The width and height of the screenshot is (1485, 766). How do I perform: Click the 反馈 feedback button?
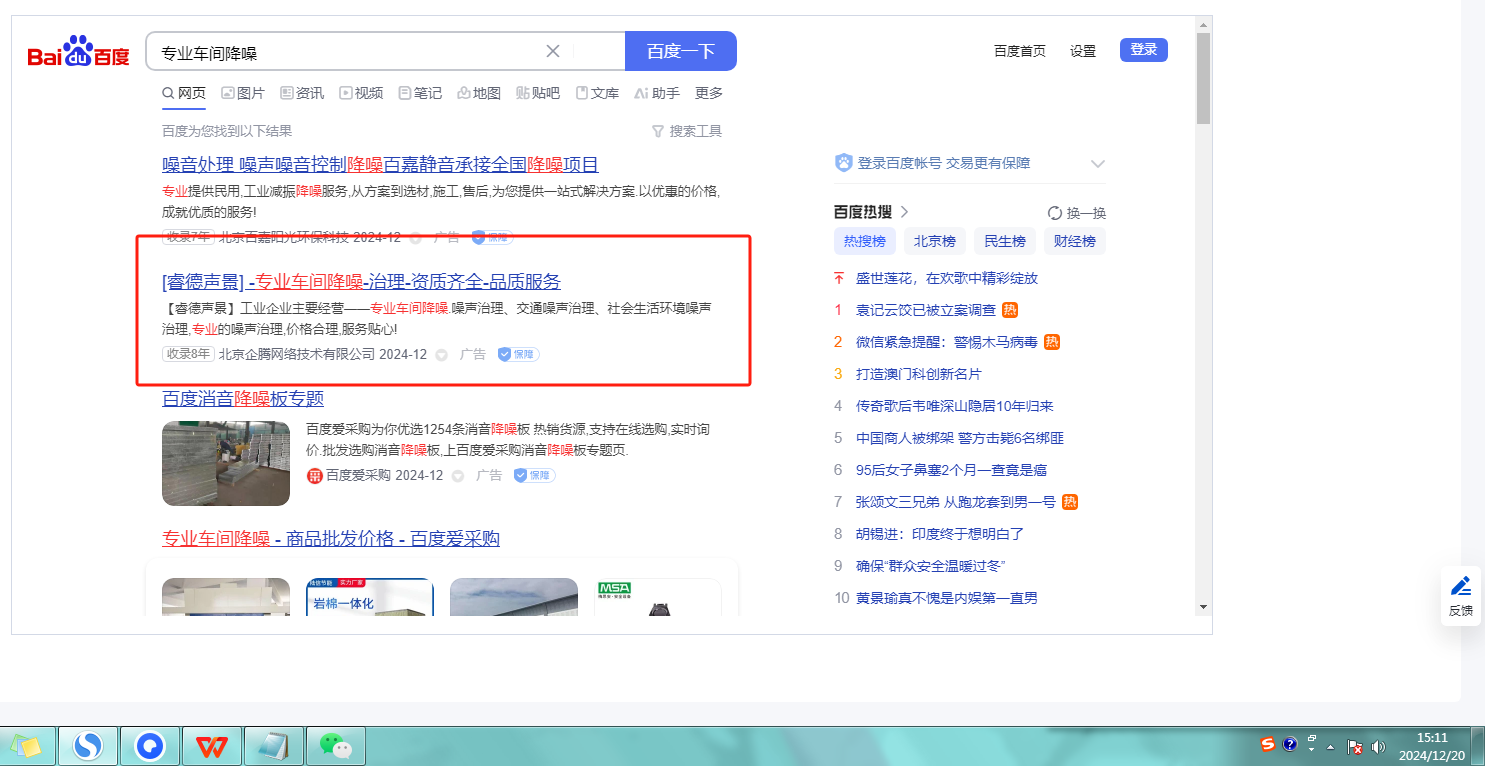click(1461, 595)
